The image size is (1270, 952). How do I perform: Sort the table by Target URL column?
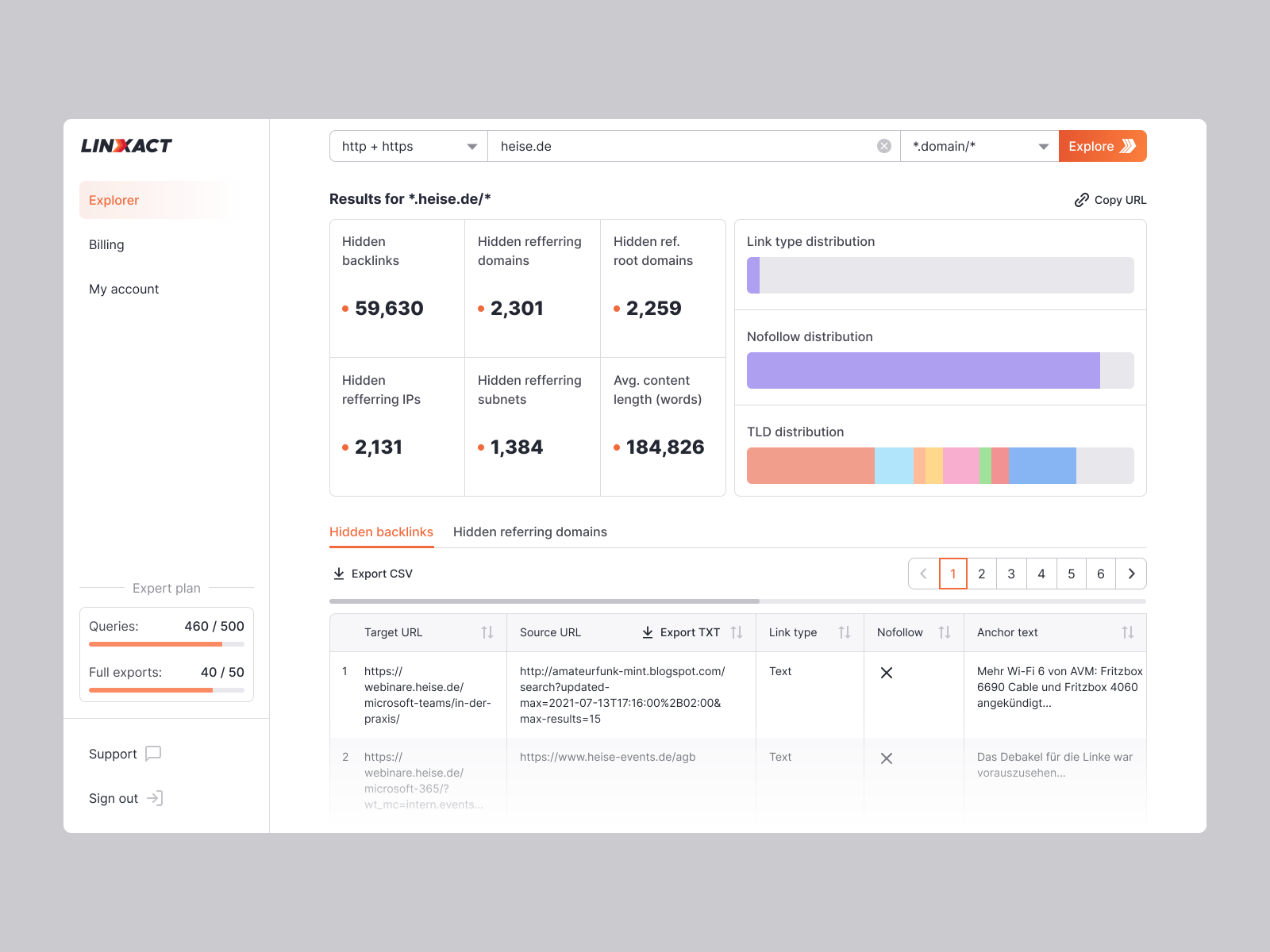[x=487, y=632]
